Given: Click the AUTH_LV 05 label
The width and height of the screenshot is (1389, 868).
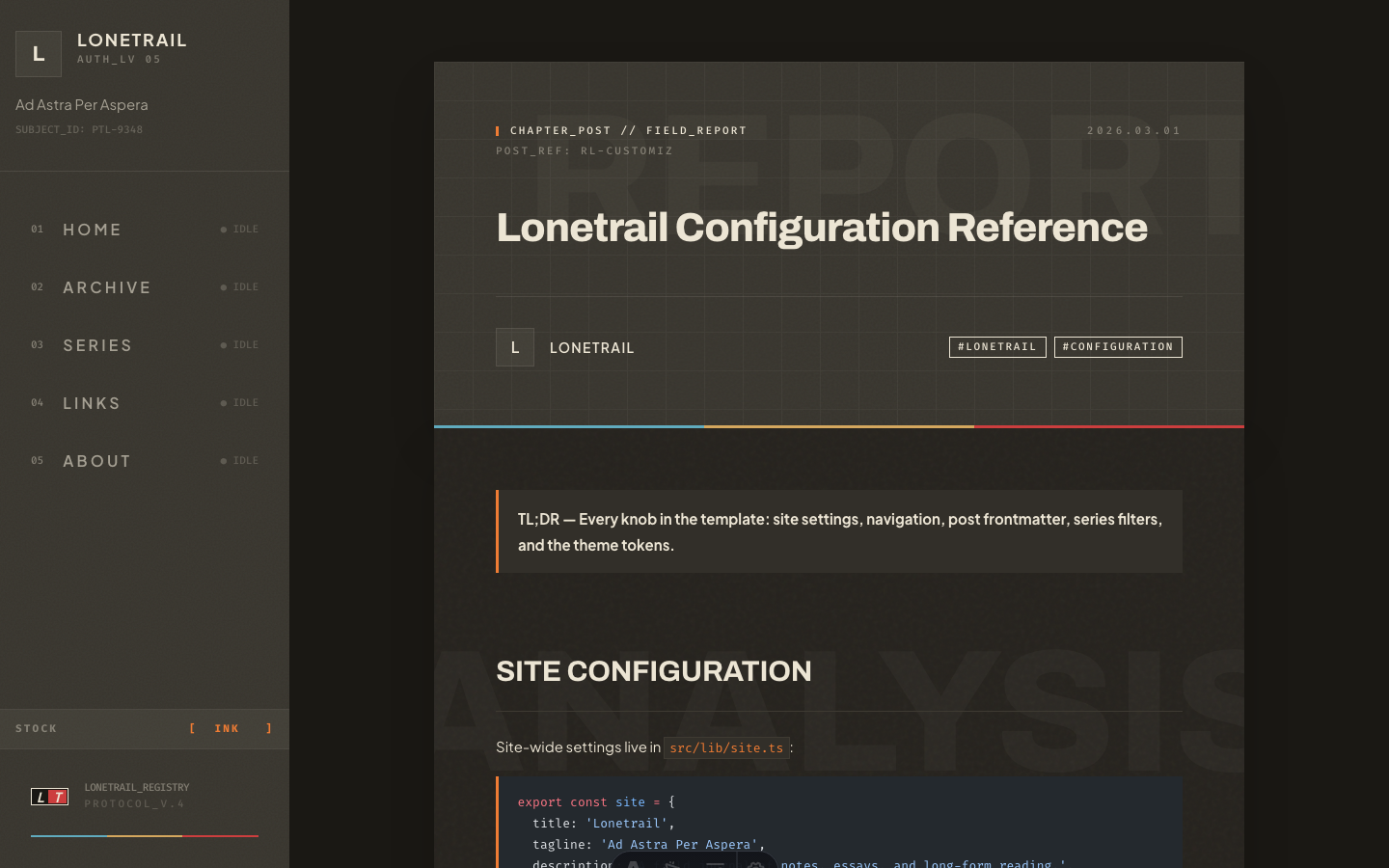Looking at the screenshot, I should click(119, 60).
